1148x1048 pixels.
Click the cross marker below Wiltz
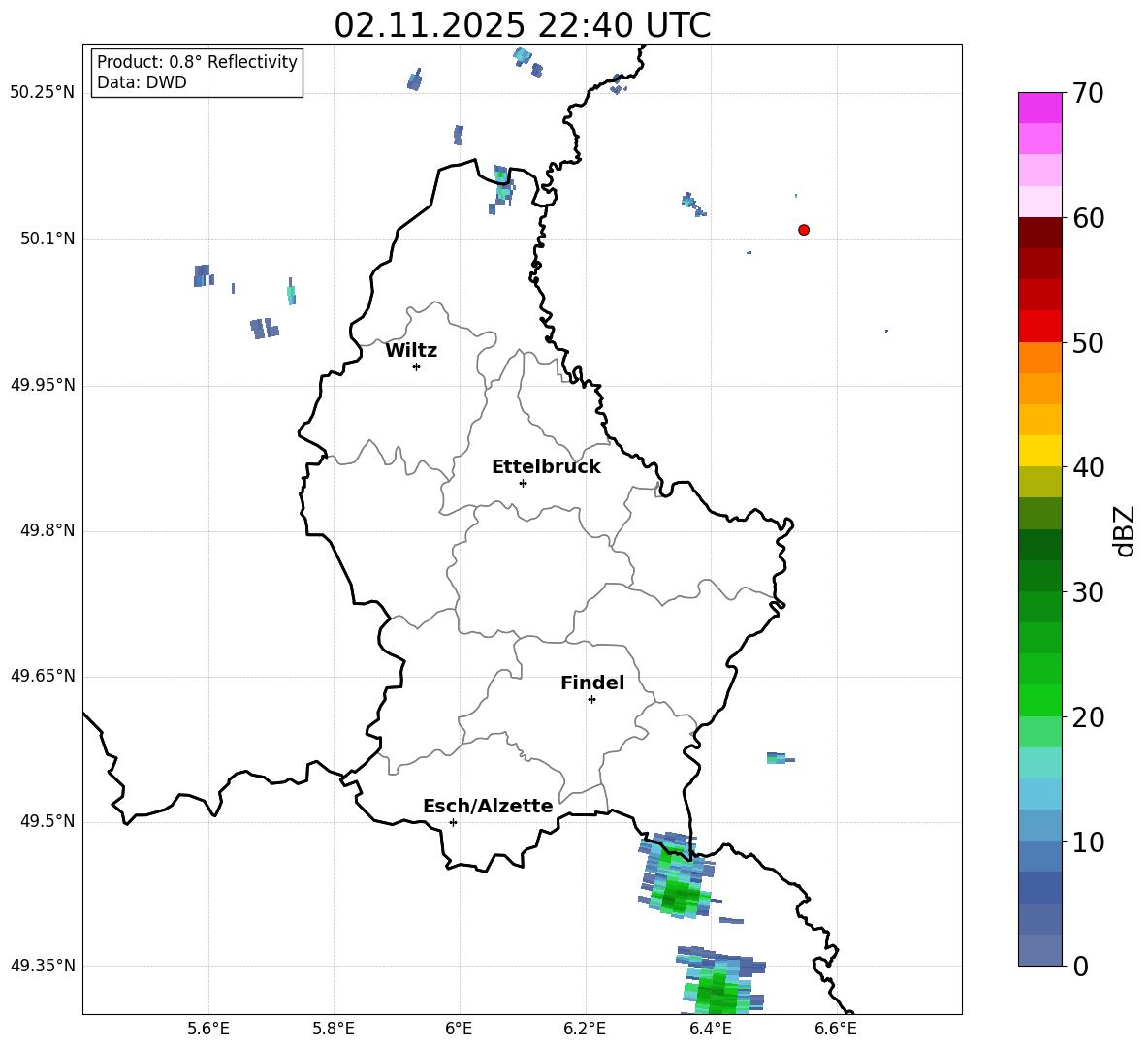pos(417,366)
